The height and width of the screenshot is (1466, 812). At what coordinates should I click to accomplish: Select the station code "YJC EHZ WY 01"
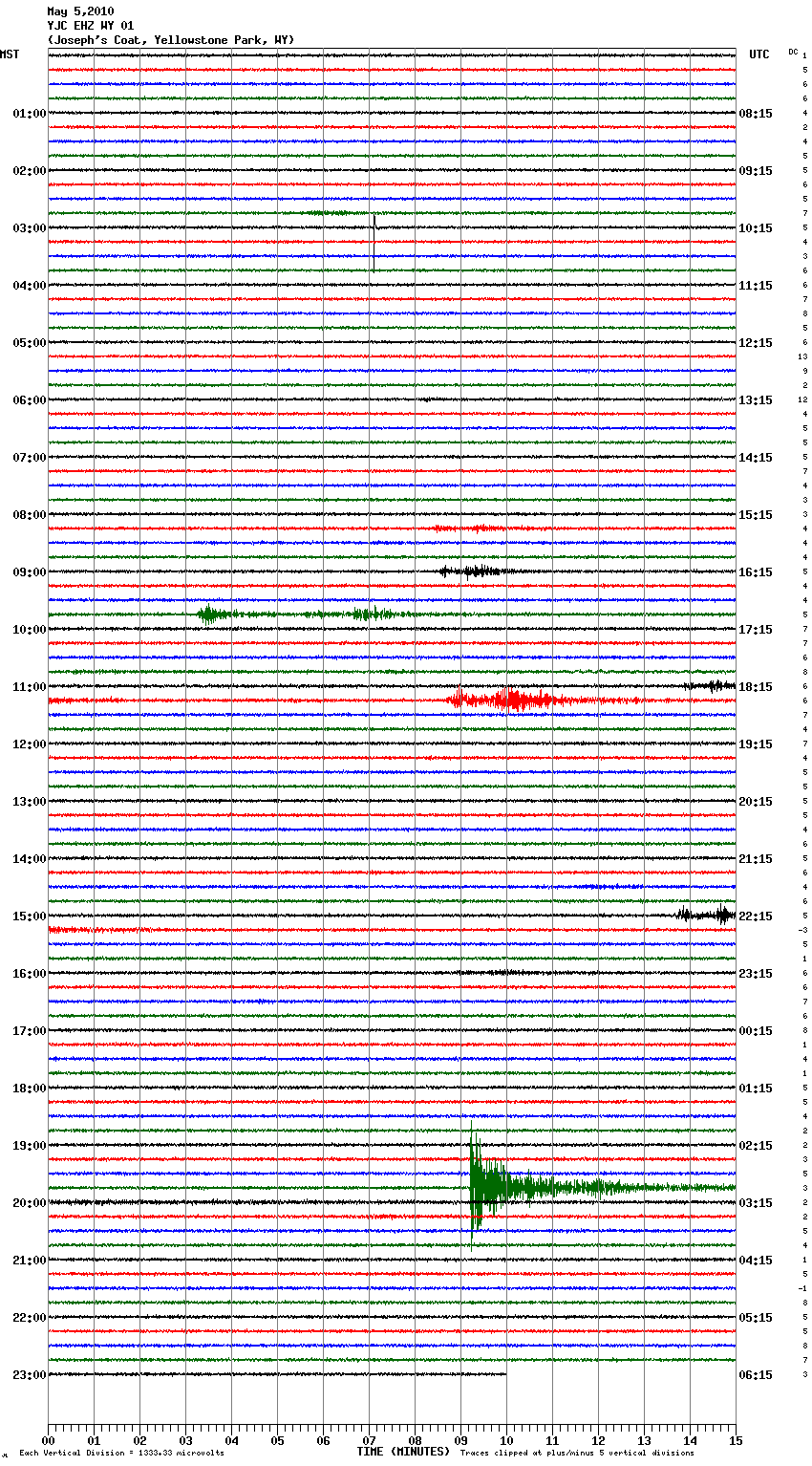point(91,26)
